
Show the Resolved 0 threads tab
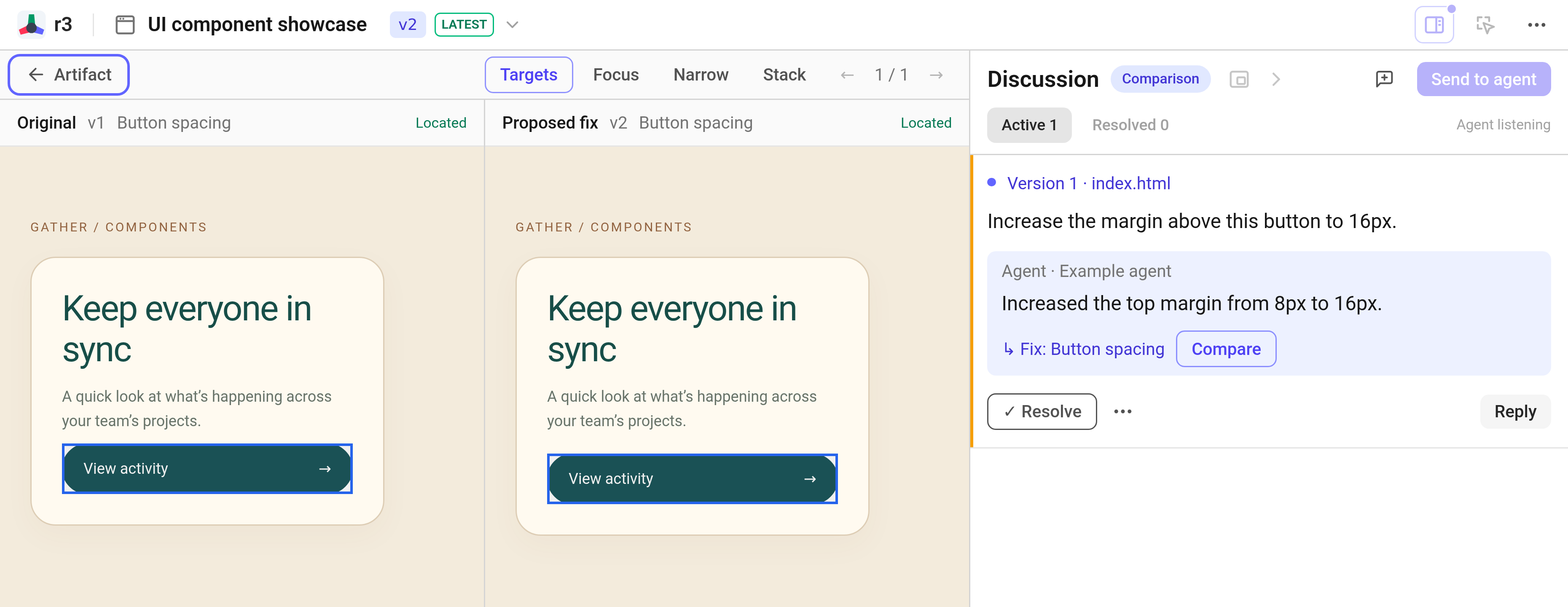click(1130, 125)
